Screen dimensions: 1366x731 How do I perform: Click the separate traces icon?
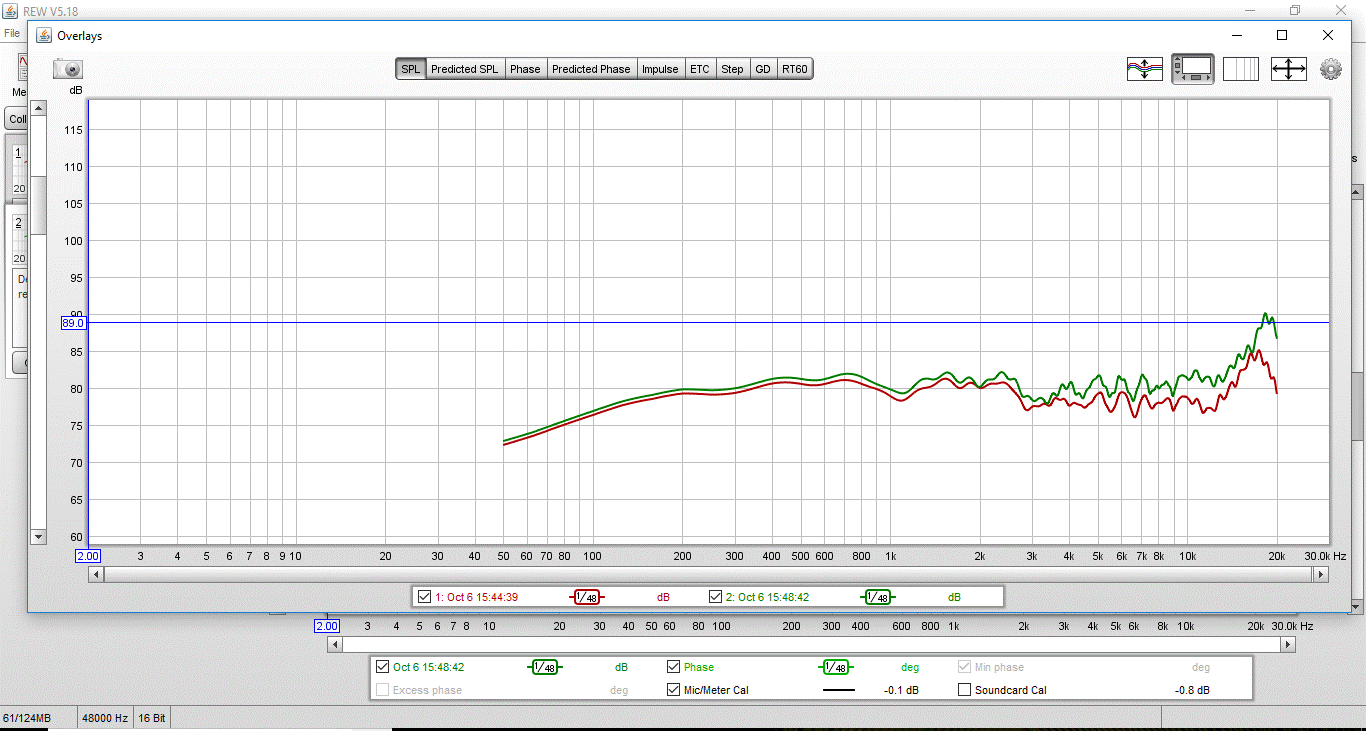click(1145, 69)
